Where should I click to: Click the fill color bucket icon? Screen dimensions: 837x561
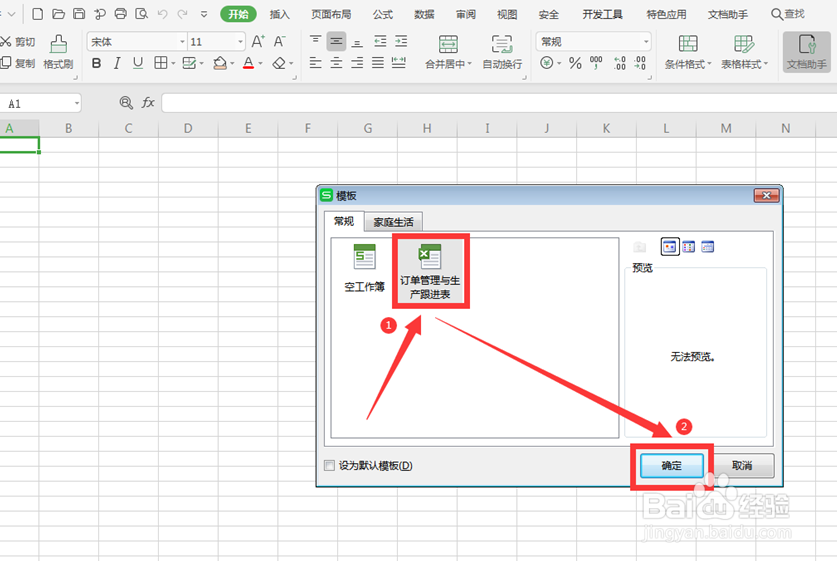(x=219, y=63)
